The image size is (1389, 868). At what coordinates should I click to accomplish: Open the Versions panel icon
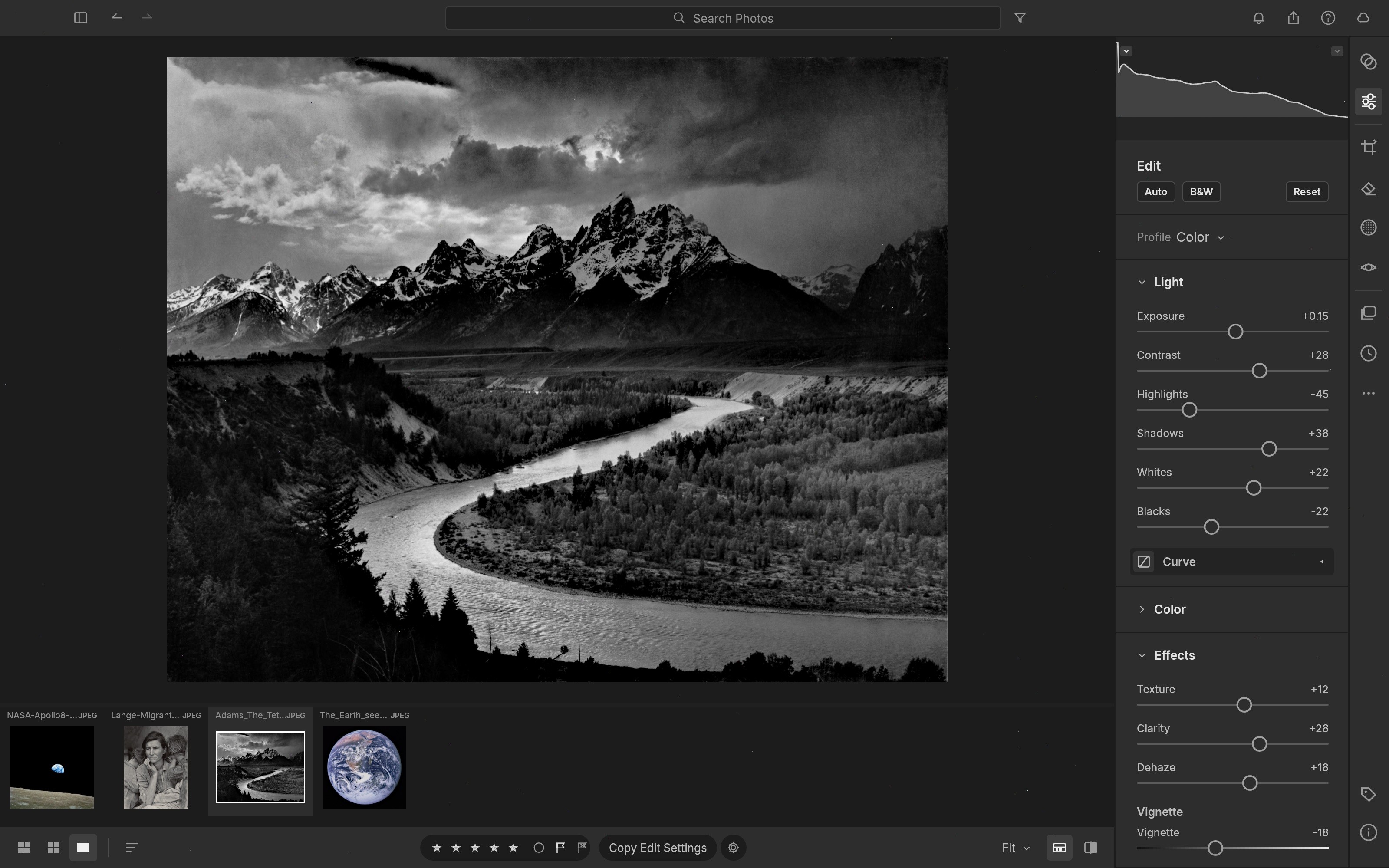[x=1368, y=313]
